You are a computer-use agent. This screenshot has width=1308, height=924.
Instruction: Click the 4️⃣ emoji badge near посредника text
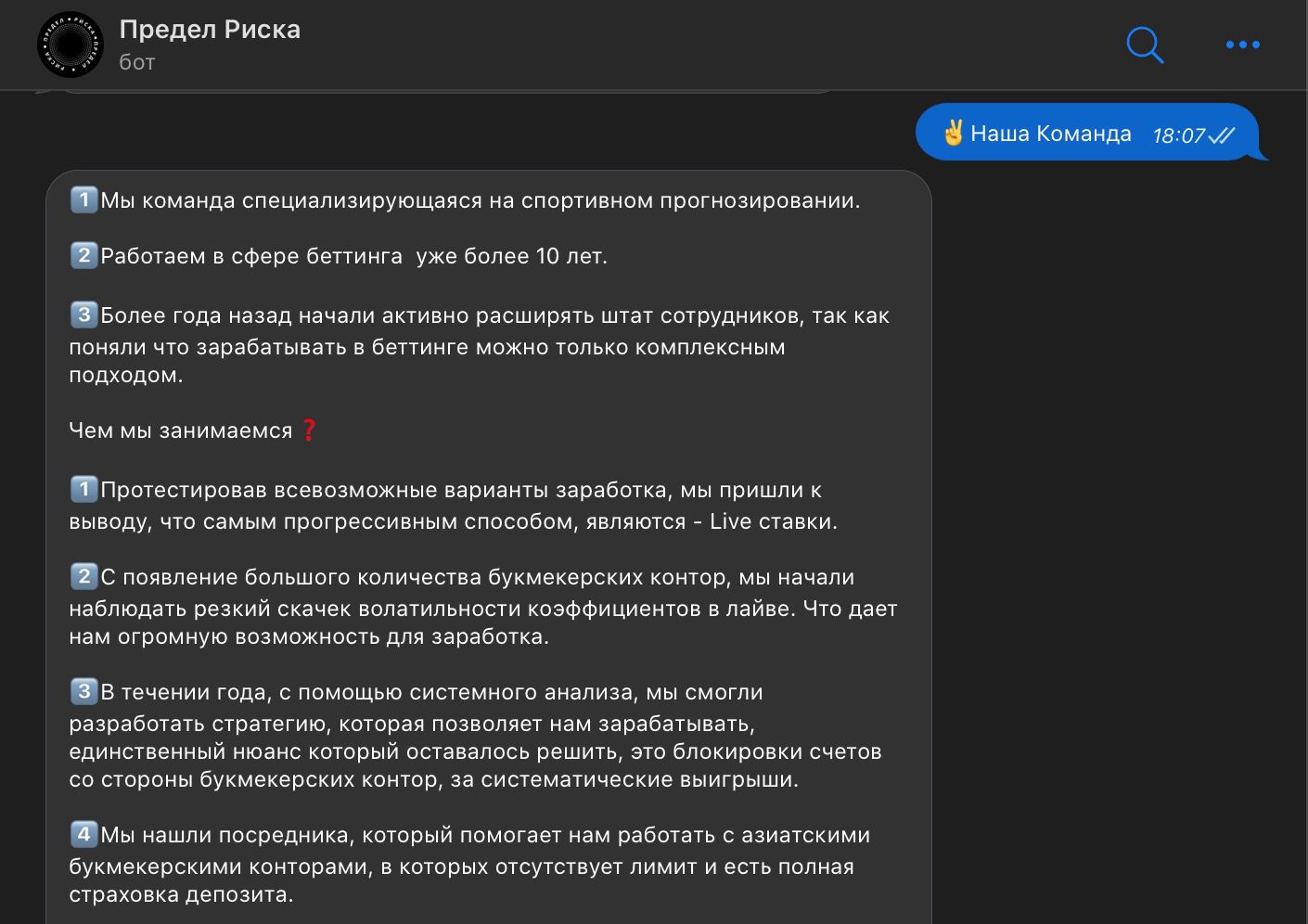84,834
